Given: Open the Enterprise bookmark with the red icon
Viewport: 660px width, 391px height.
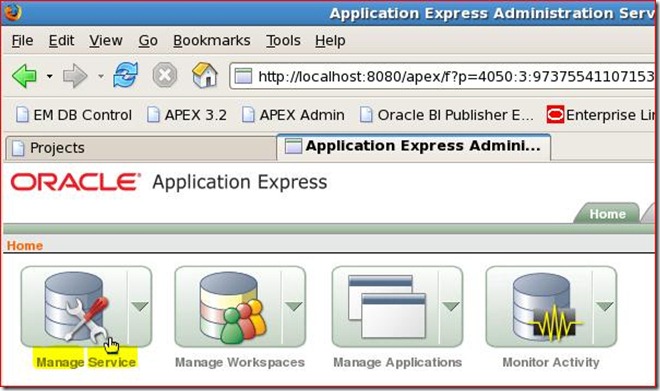Looking at the screenshot, I should 601,114.
